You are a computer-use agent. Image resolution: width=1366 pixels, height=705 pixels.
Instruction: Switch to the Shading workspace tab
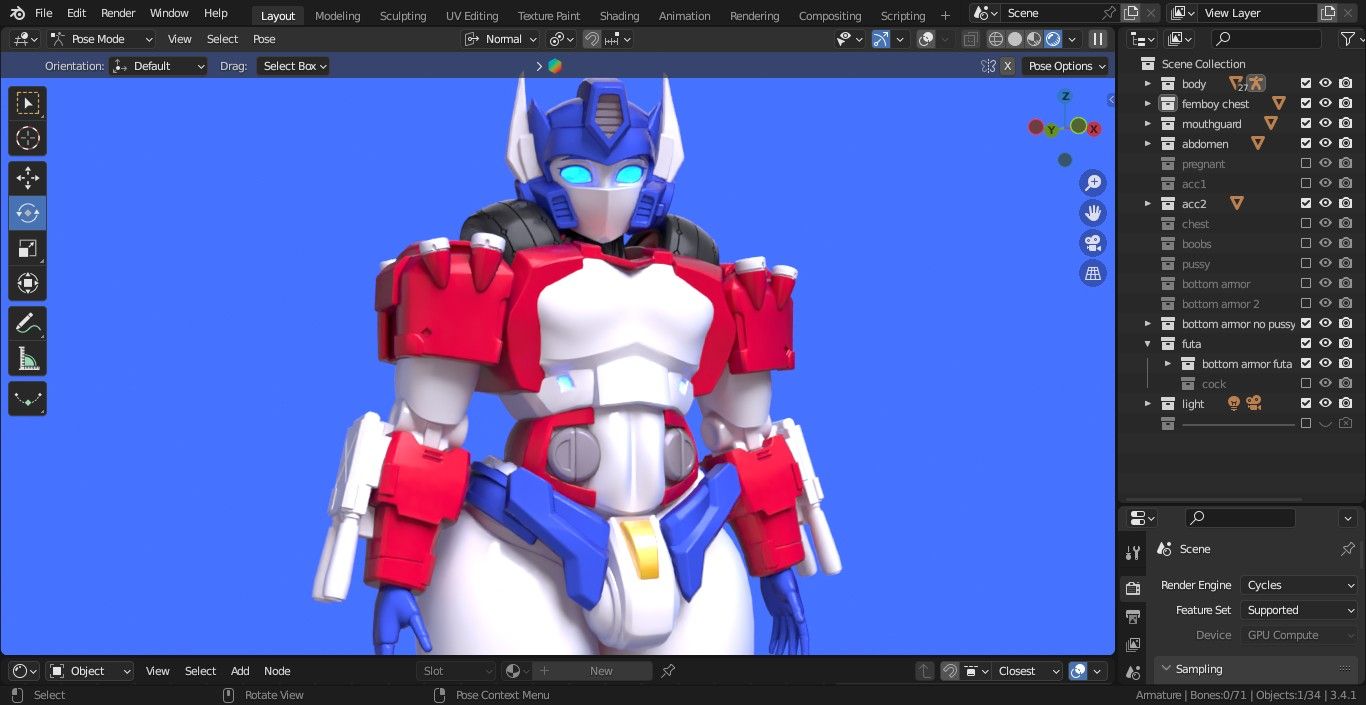[619, 16]
